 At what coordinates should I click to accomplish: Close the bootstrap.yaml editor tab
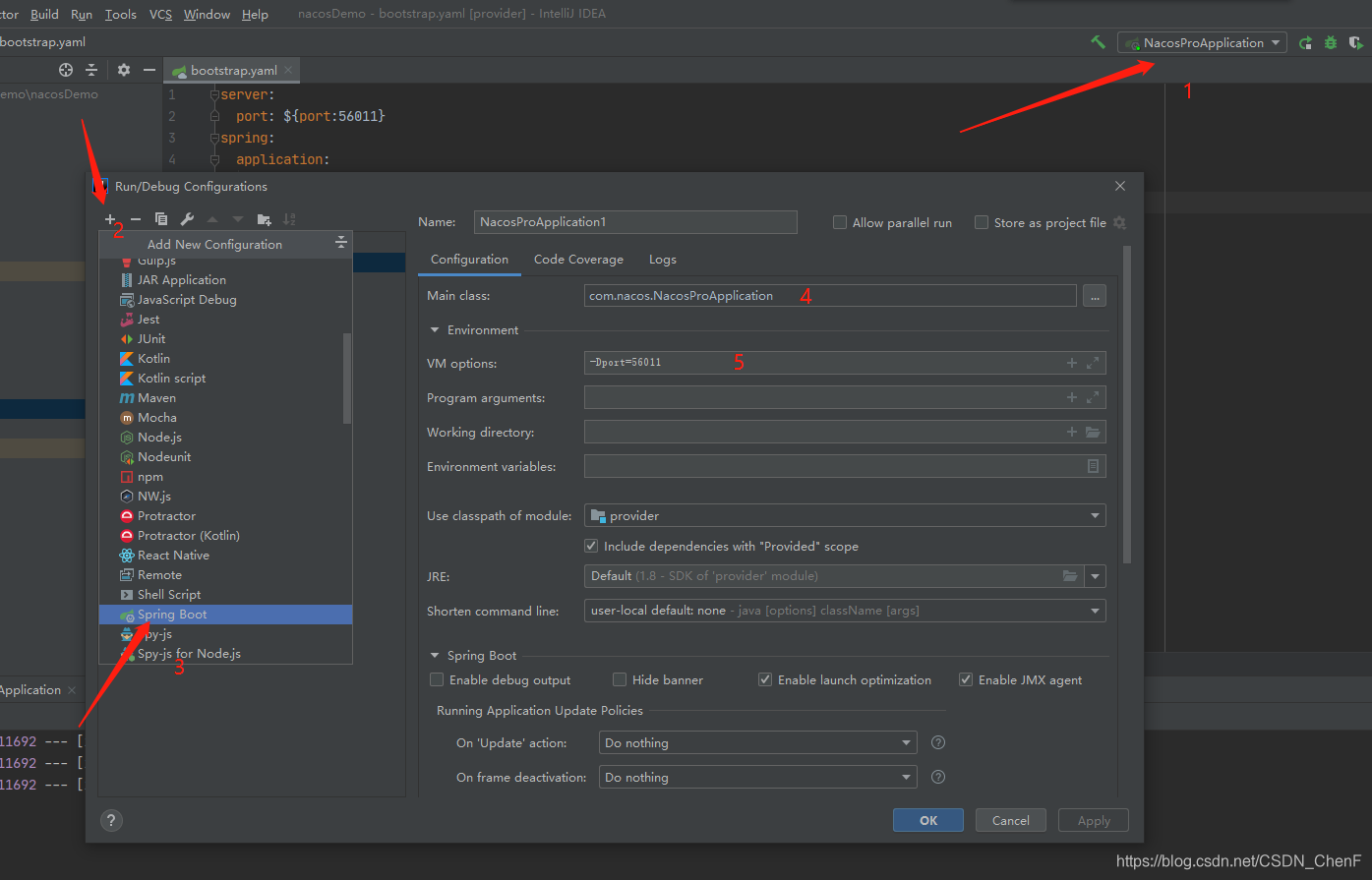coord(288,70)
